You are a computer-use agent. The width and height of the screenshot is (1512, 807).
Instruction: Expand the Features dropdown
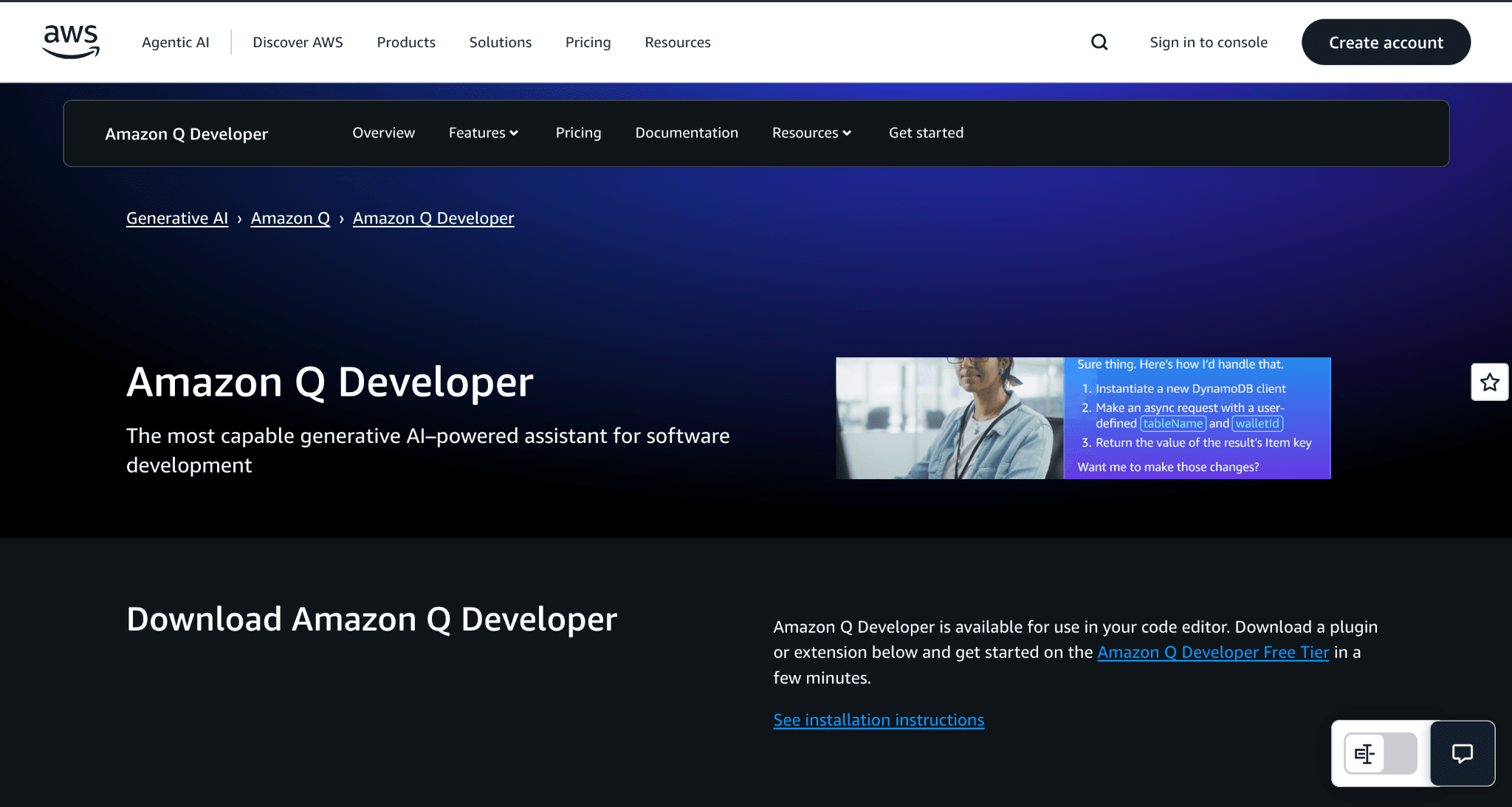484,133
